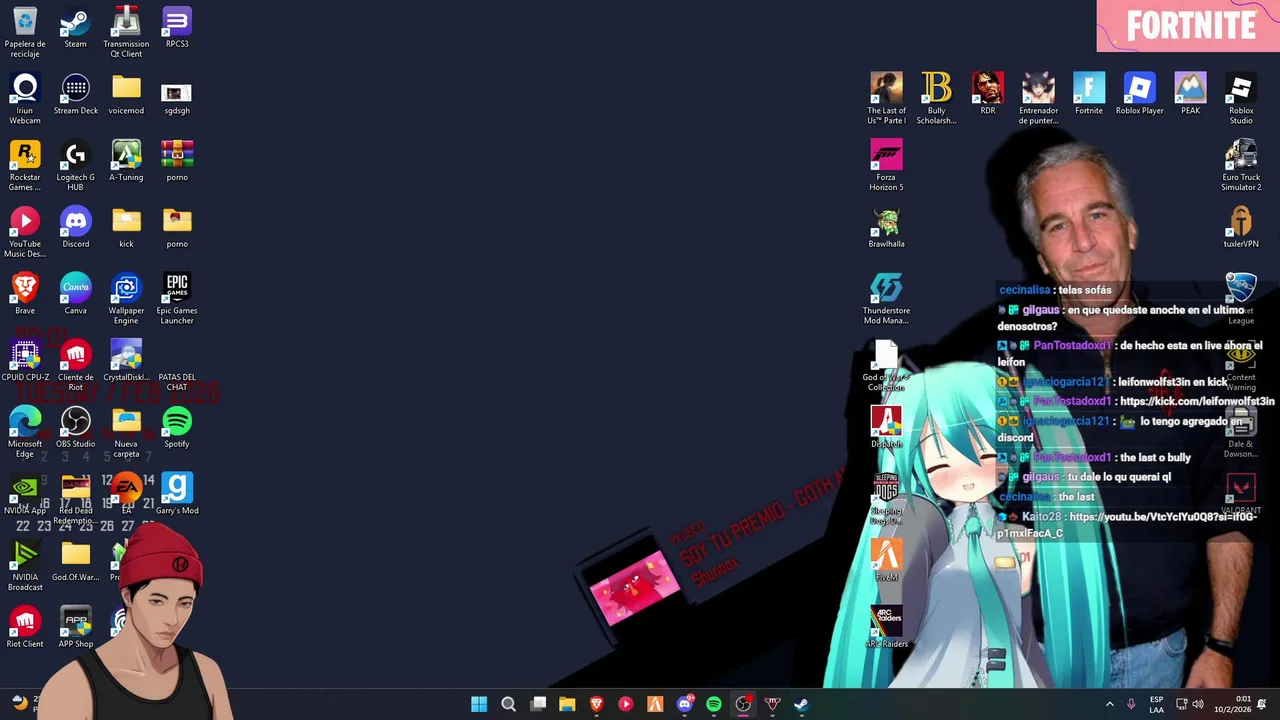Open the volume control in the system tray
Screen dimensions: 1280x720
(1198, 704)
